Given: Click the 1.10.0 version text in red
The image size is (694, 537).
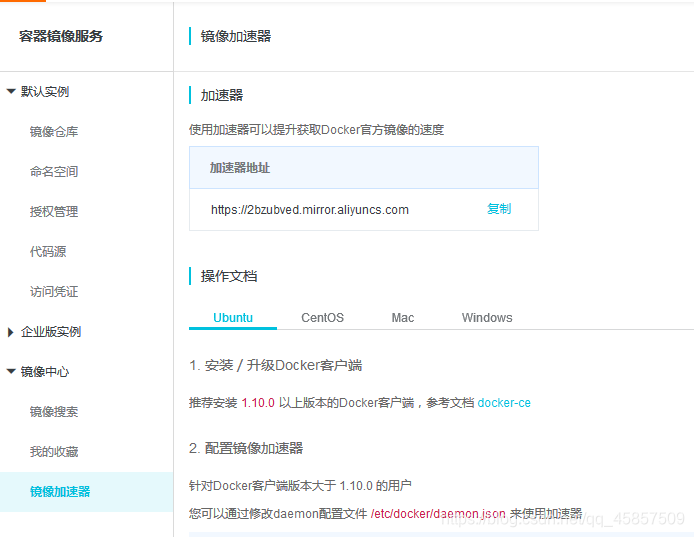Looking at the screenshot, I should point(258,403).
